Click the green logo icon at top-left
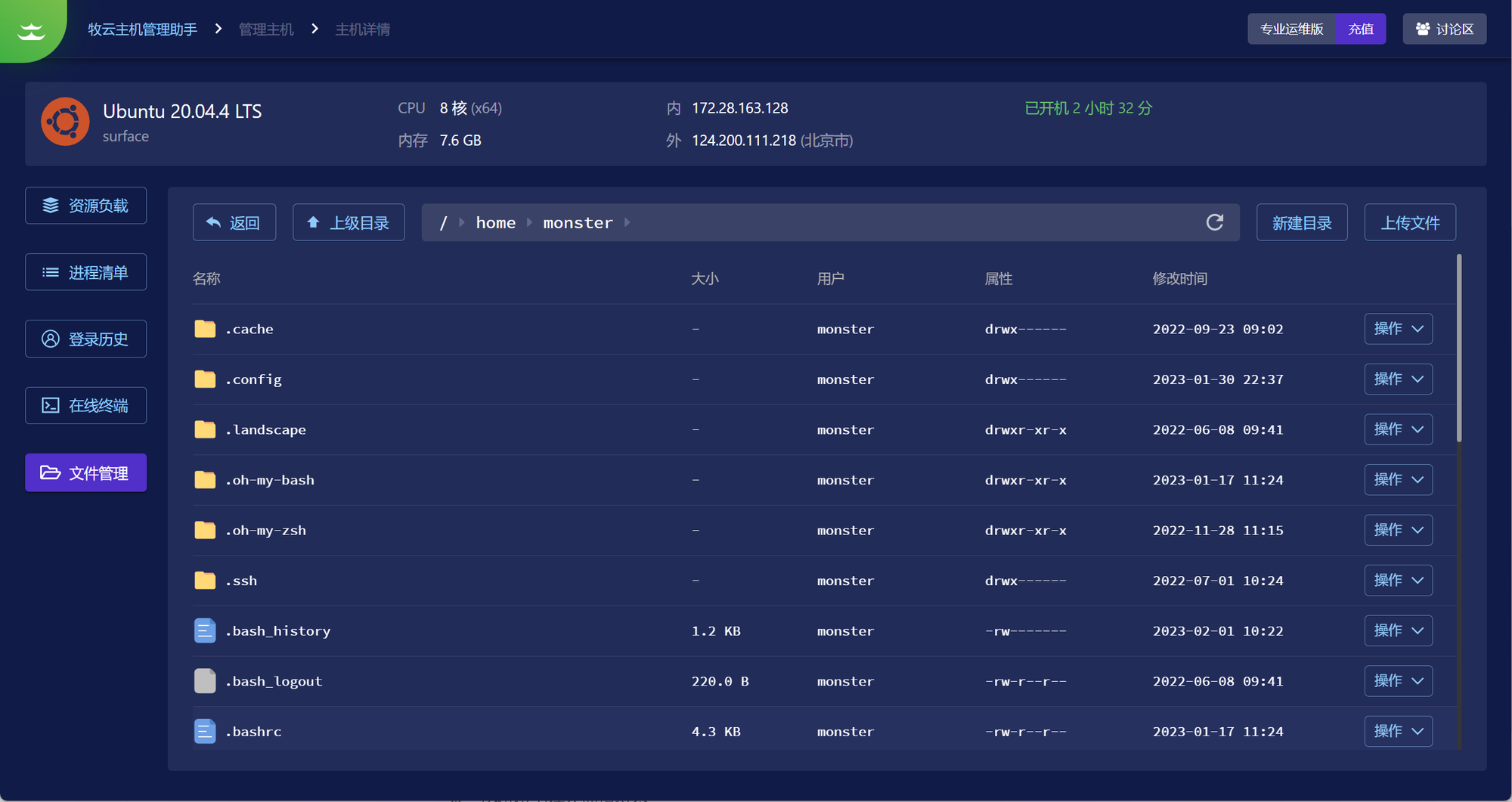 point(32,30)
